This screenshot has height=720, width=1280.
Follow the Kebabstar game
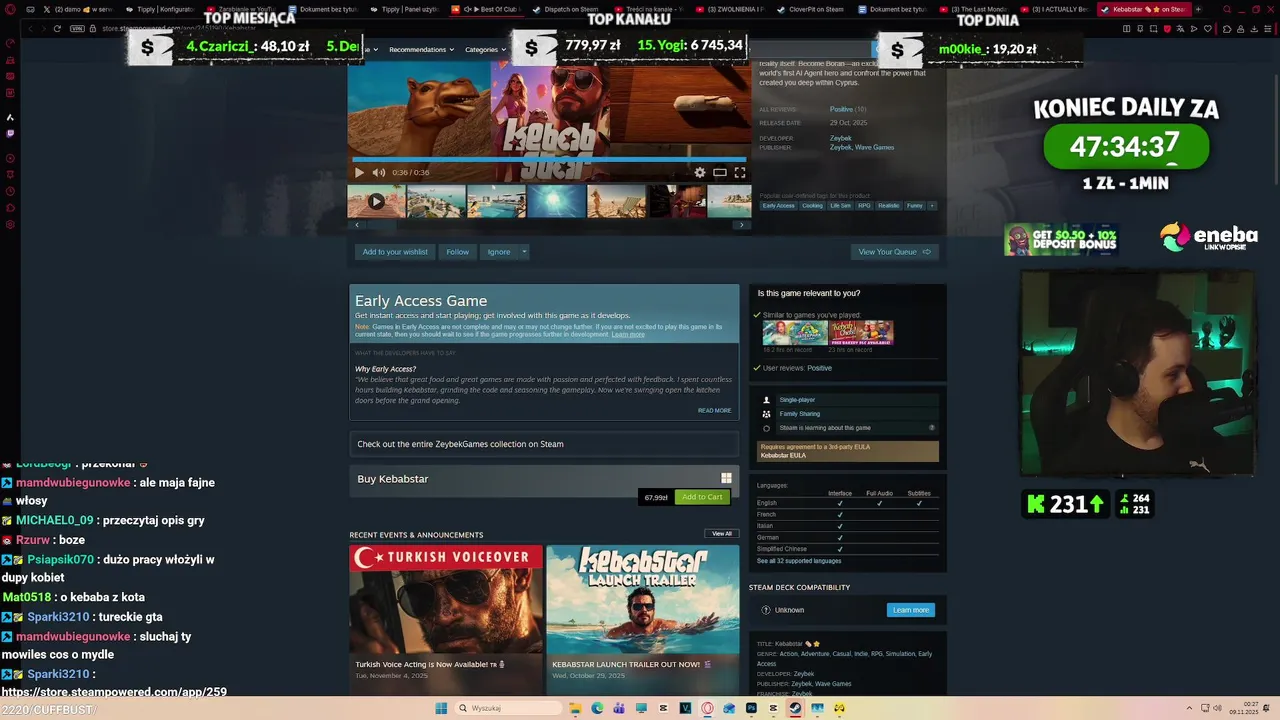coord(457,252)
